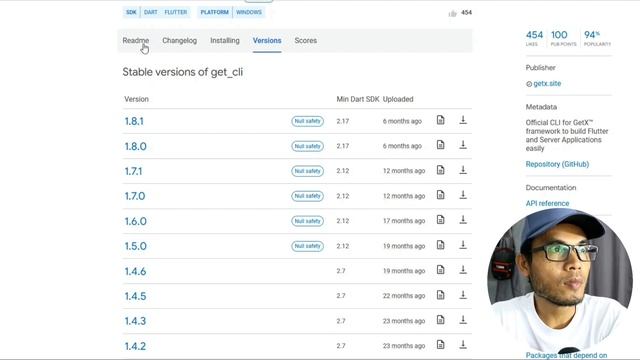This screenshot has width=640, height=360.
Task: Open documentation icon for version 1.4.3
Action: (x=440, y=320)
